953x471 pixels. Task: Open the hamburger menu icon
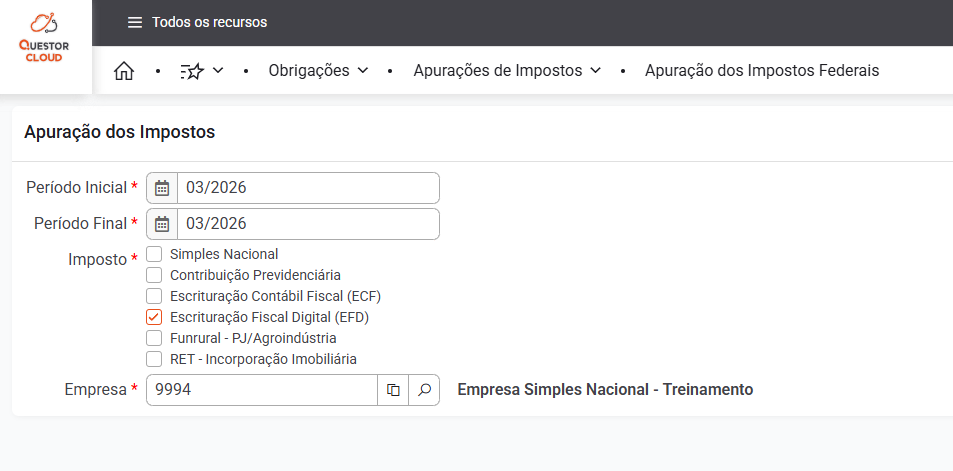pyautogui.click(x=135, y=22)
